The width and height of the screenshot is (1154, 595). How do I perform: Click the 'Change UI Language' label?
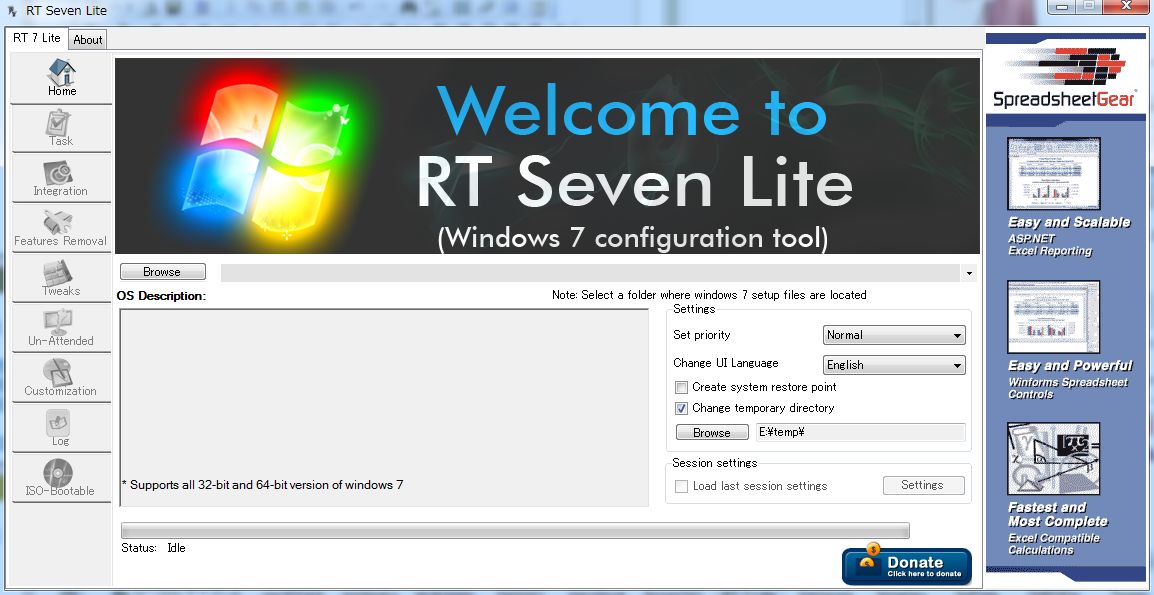(x=726, y=363)
